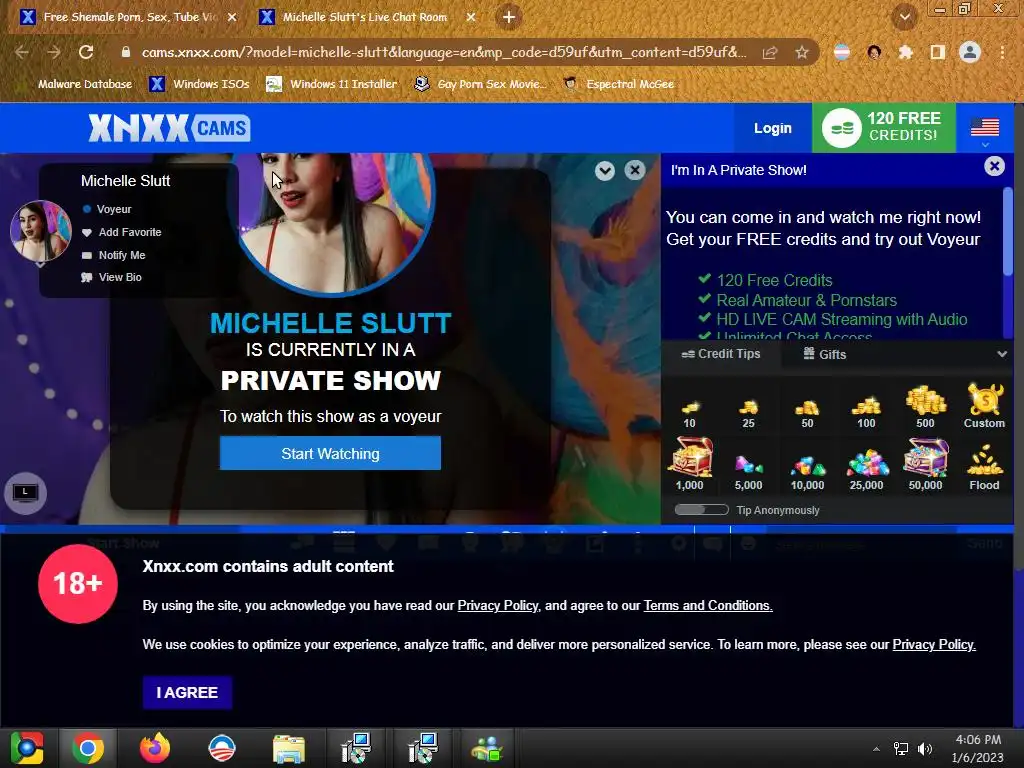Select the Voyeur option
Image resolution: width=1024 pixels, height=768 pixels.
coord(107,209)
